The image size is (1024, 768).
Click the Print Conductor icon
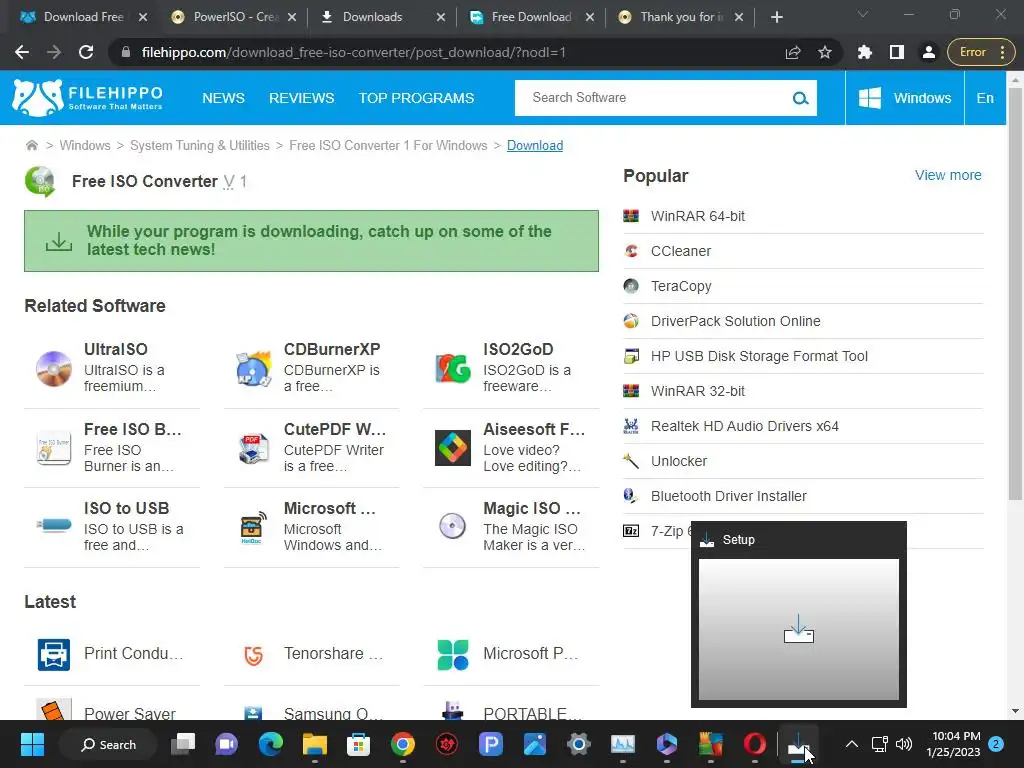[54, 654]
